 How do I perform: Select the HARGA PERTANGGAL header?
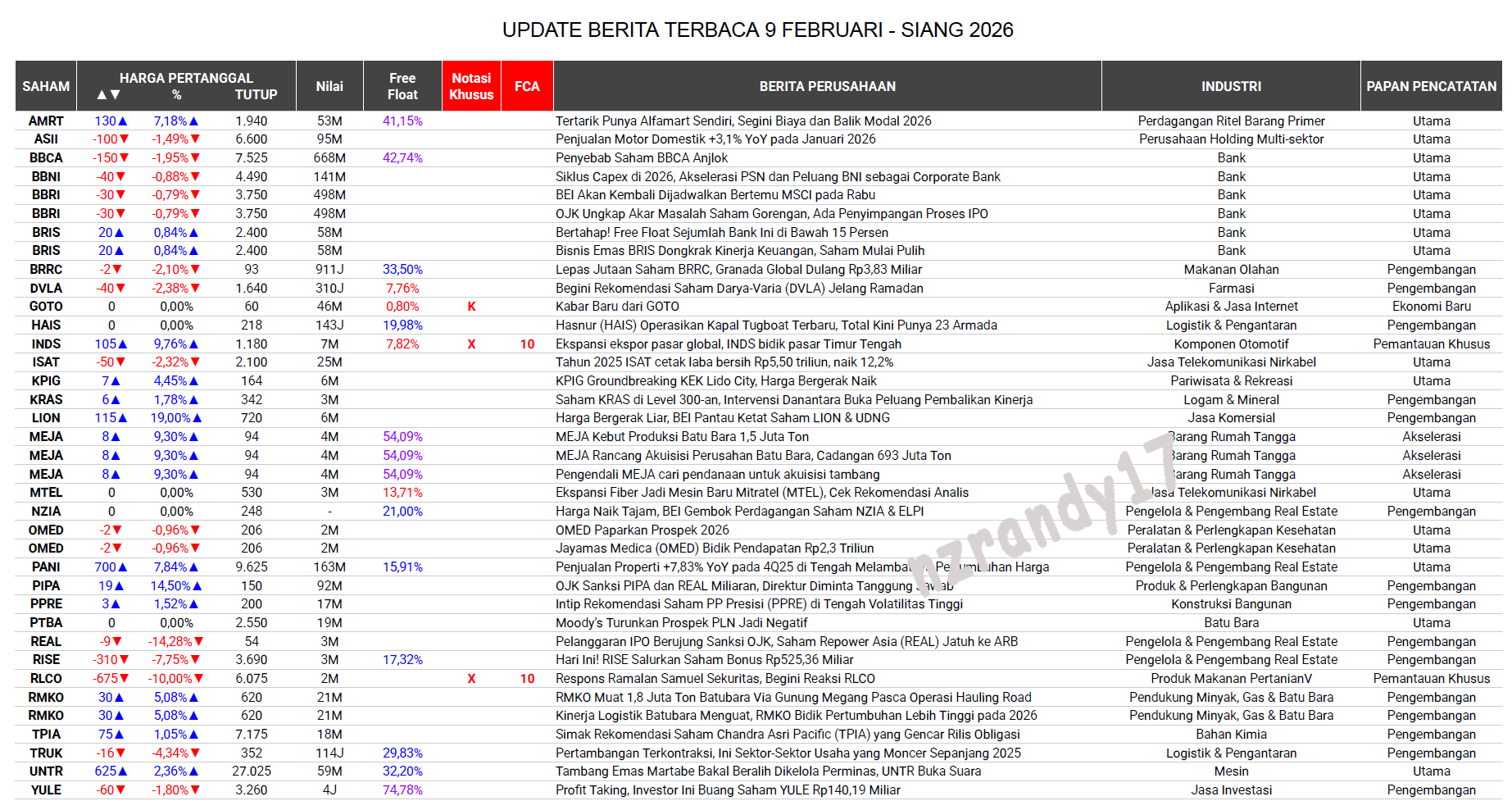[186, 78]
